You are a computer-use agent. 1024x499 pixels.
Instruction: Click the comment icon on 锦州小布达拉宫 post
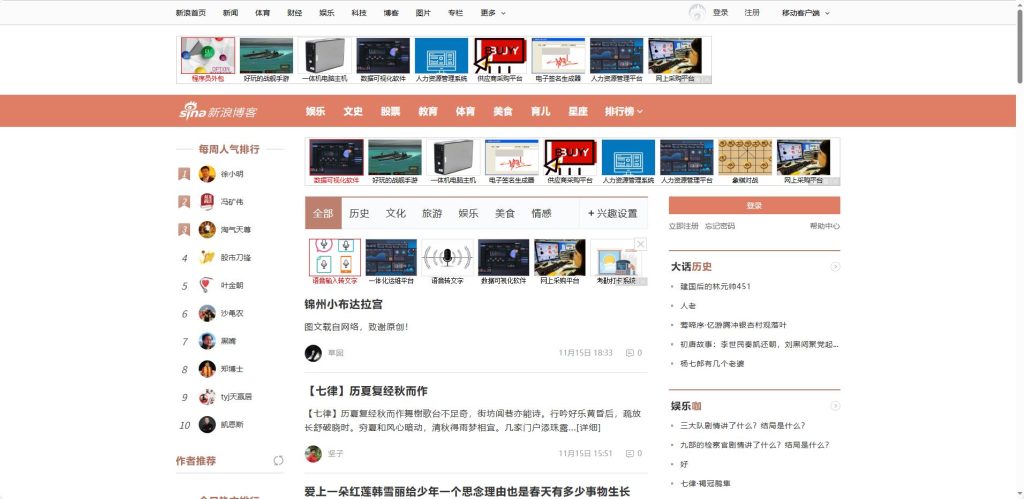[x=630, y=353]
